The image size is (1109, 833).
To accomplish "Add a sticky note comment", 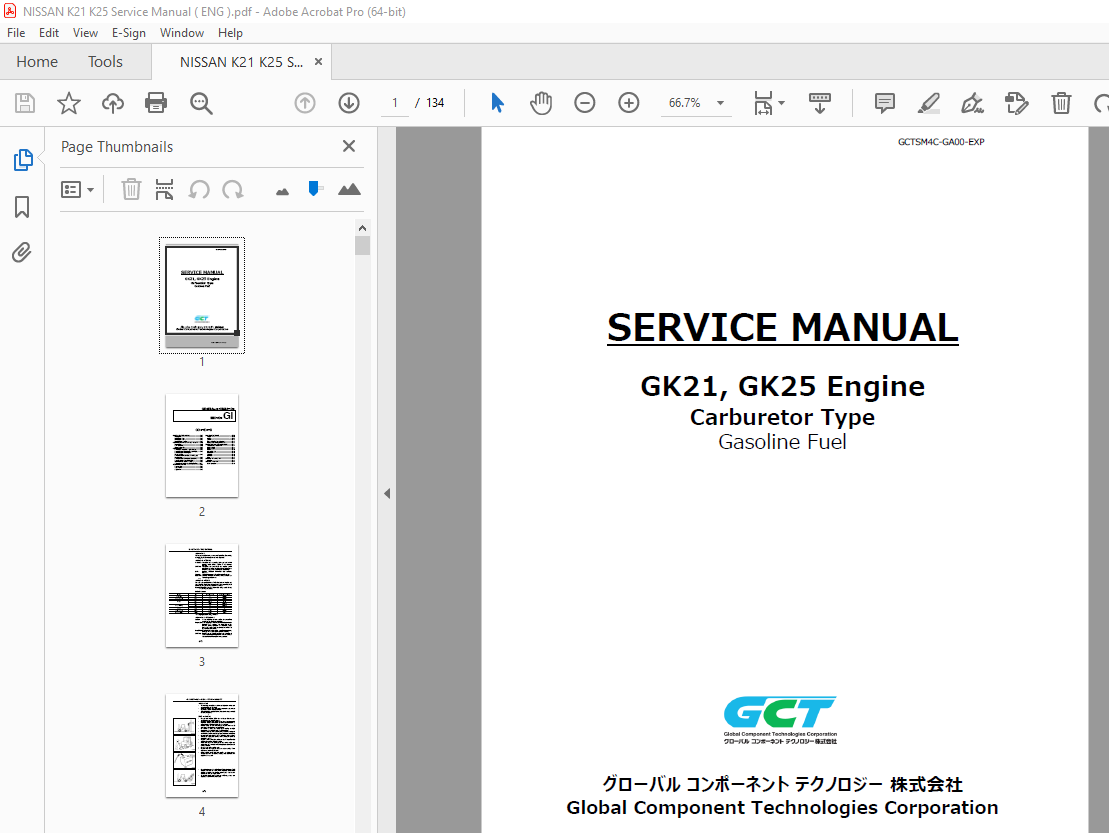I will pos(885,103).
